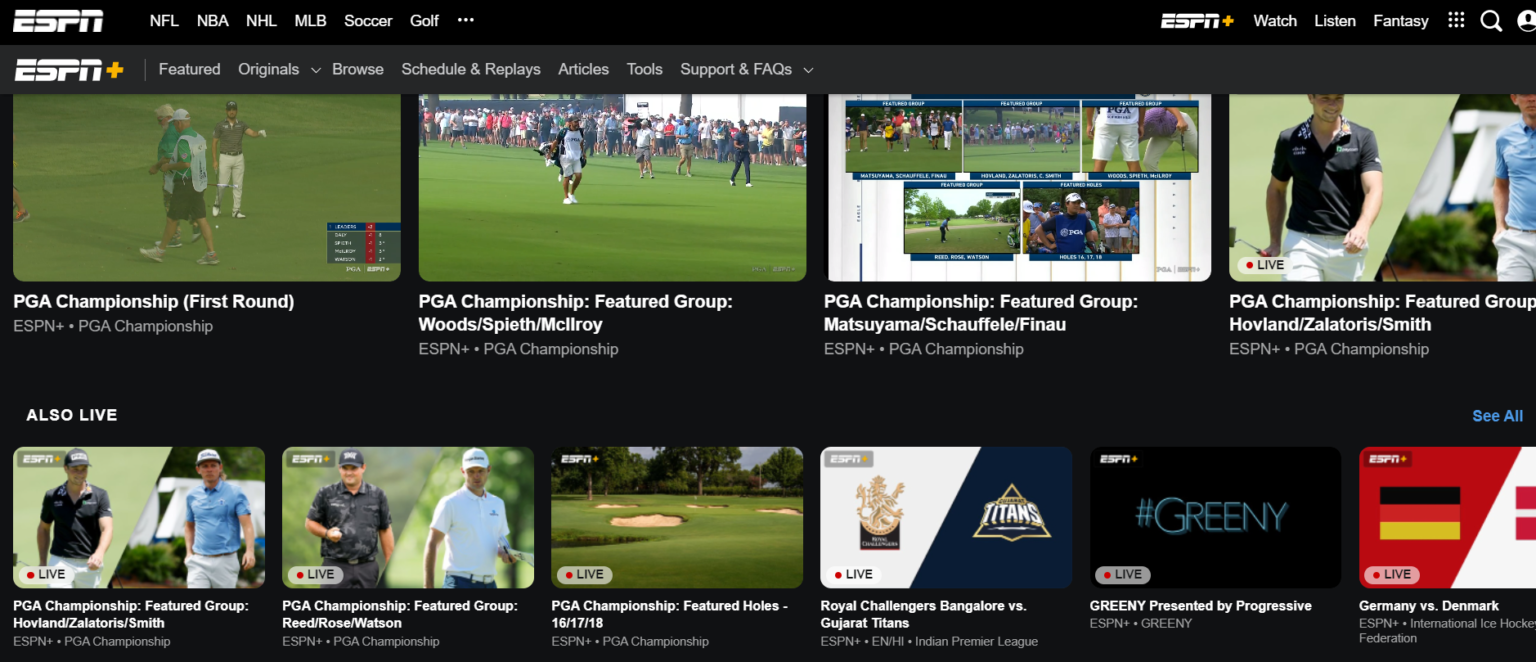Select the ESPN+ logo next to Watch

point(1197,20)
